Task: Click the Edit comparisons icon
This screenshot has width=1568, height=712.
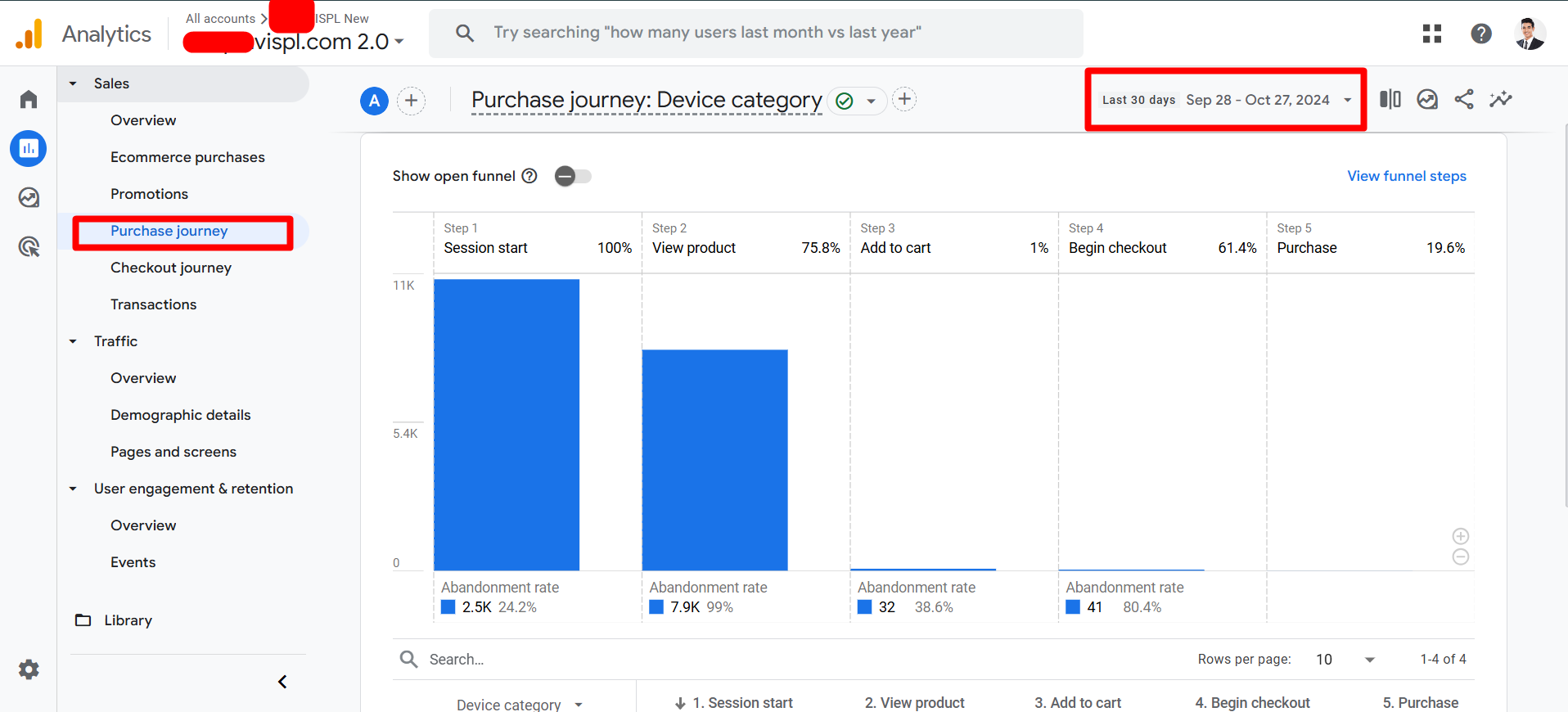Action: (1390, 100)
